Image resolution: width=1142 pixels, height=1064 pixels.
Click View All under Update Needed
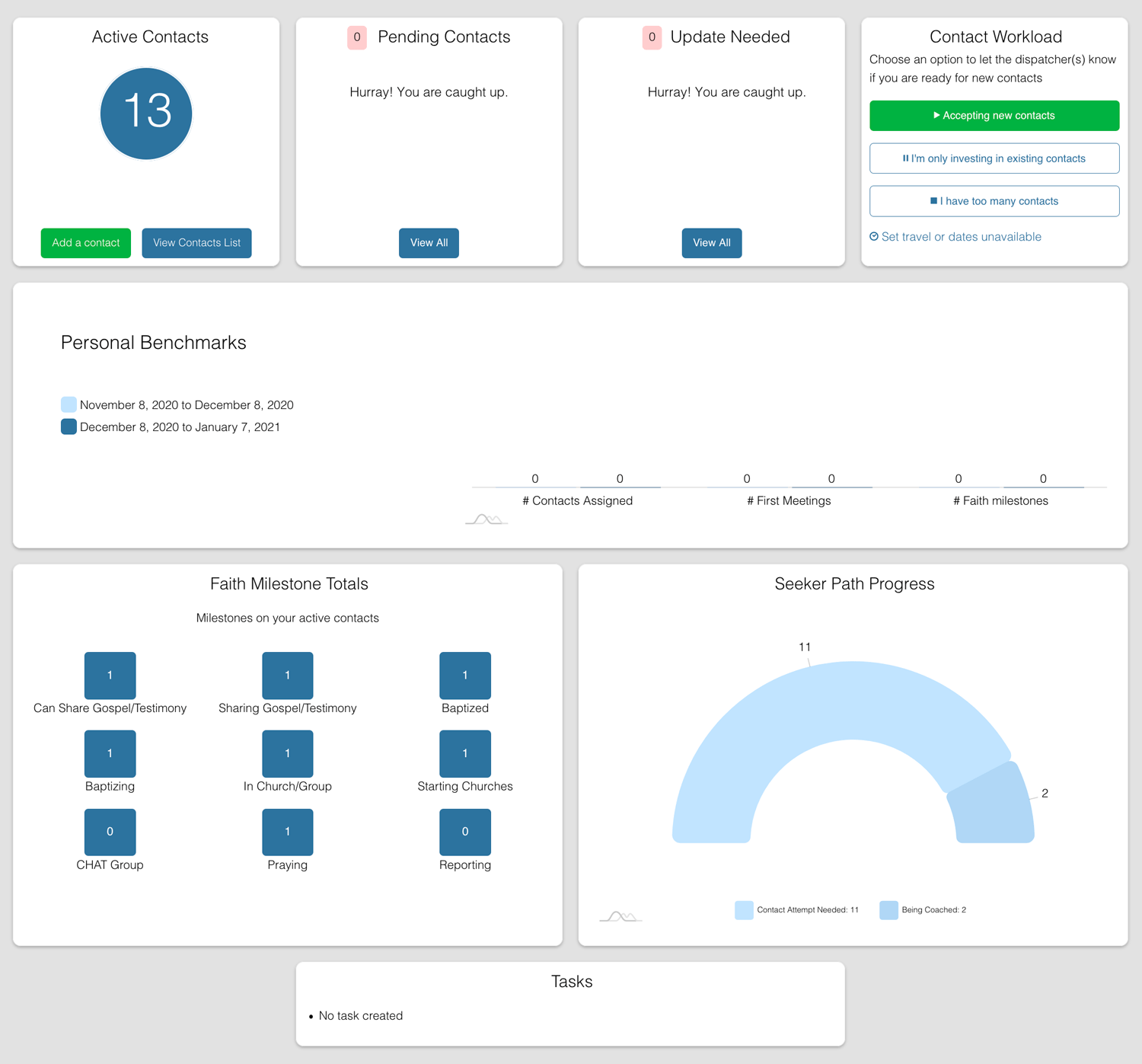click(x=712, y=243)
